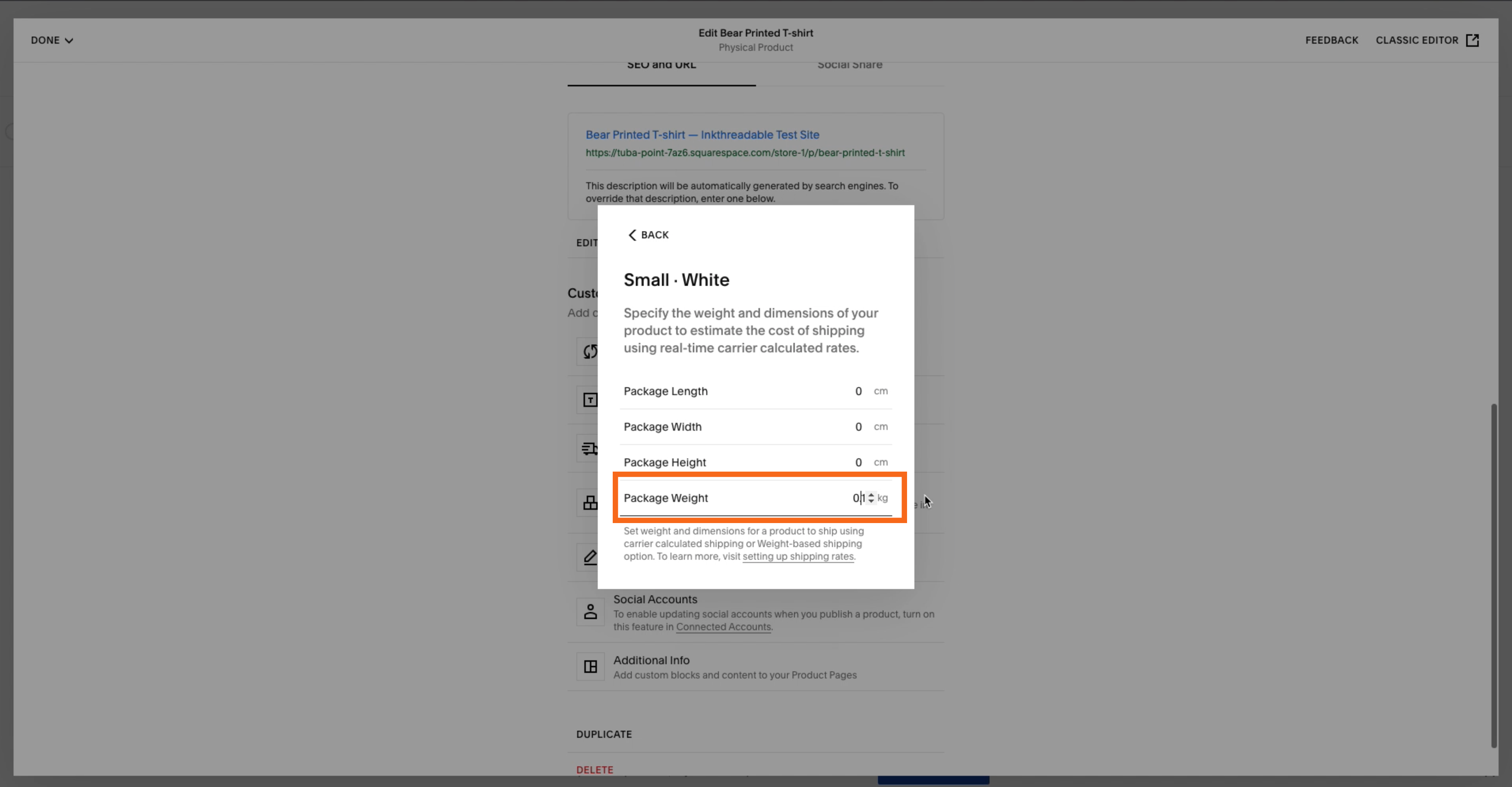Click the shipping truck icon left of dialog

tap(589, 449)
